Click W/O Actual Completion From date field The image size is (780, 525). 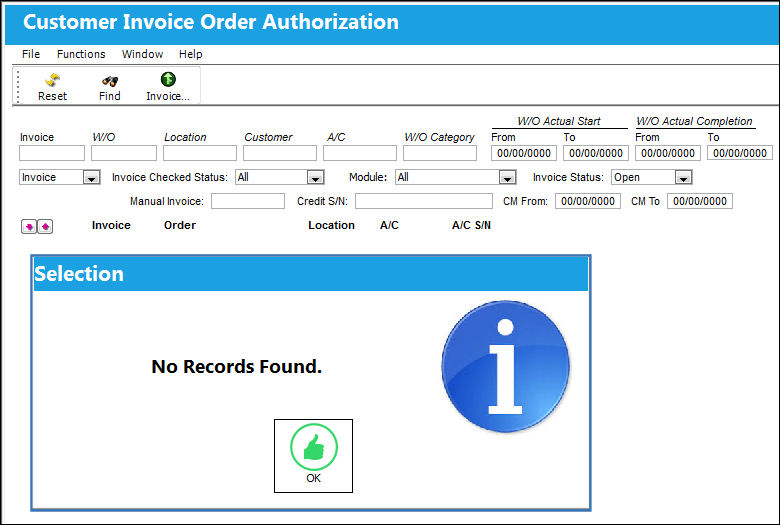tap(668, 153)
